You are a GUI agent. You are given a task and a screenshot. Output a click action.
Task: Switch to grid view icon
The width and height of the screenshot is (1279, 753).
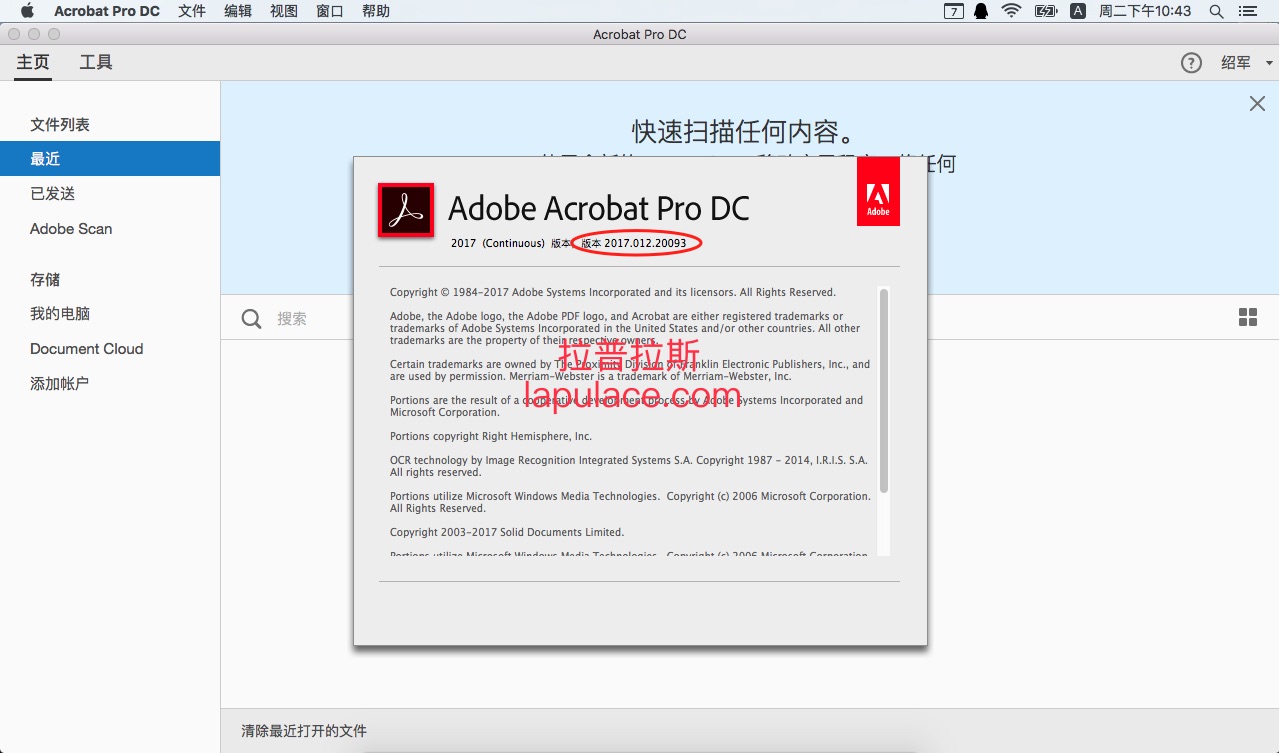click(1248, 318)
